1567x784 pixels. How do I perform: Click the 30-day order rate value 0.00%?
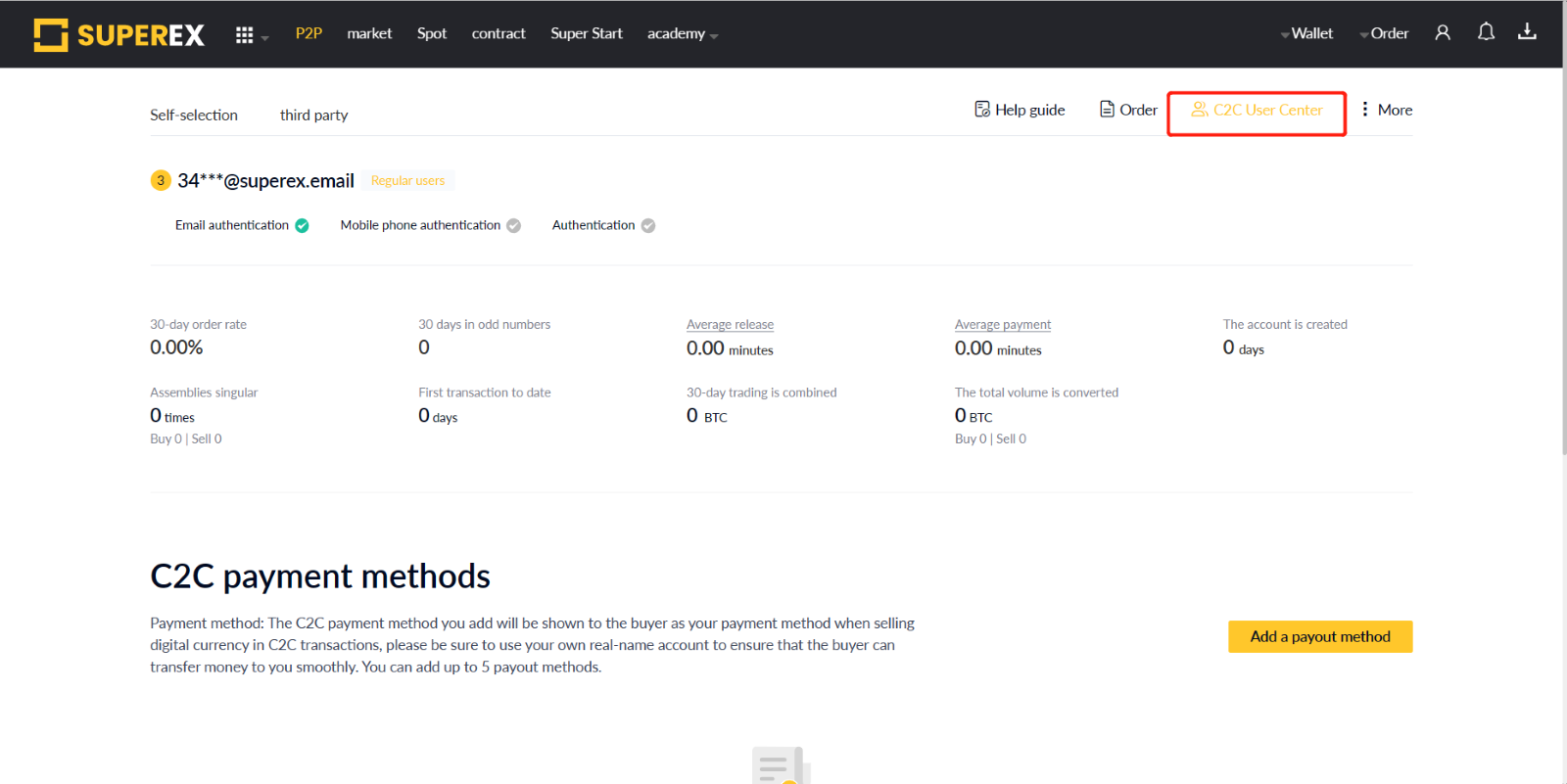point(176,347)
